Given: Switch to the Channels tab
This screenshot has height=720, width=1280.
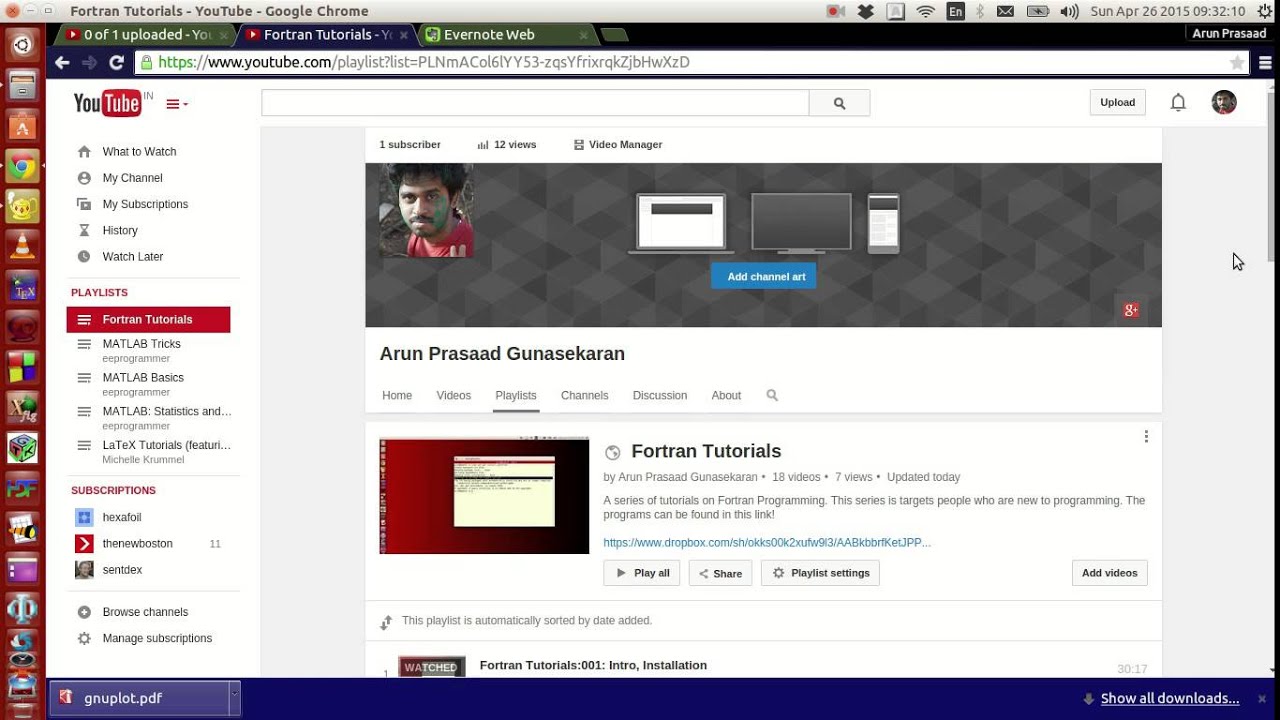Looking at the screenshot, I should [584, 396].
